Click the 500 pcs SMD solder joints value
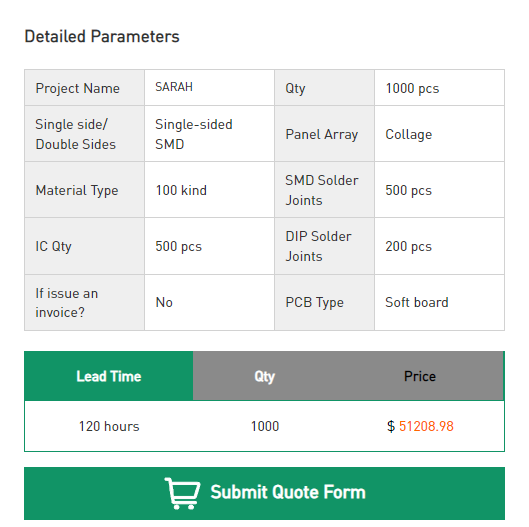This screenshot has height=527, width=529. tap(409, 190)
